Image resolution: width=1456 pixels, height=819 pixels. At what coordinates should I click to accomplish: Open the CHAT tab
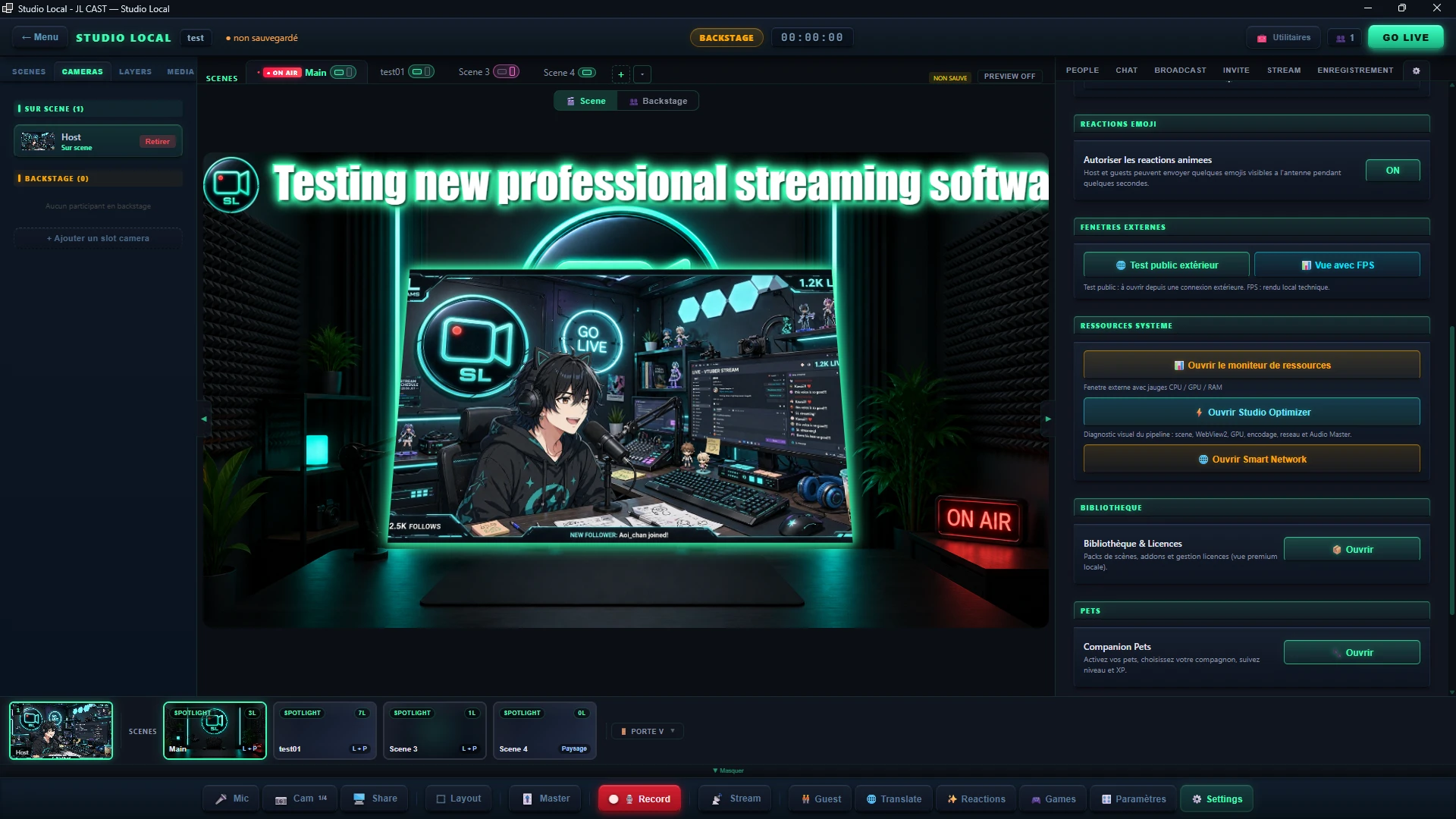[1126, 71]
